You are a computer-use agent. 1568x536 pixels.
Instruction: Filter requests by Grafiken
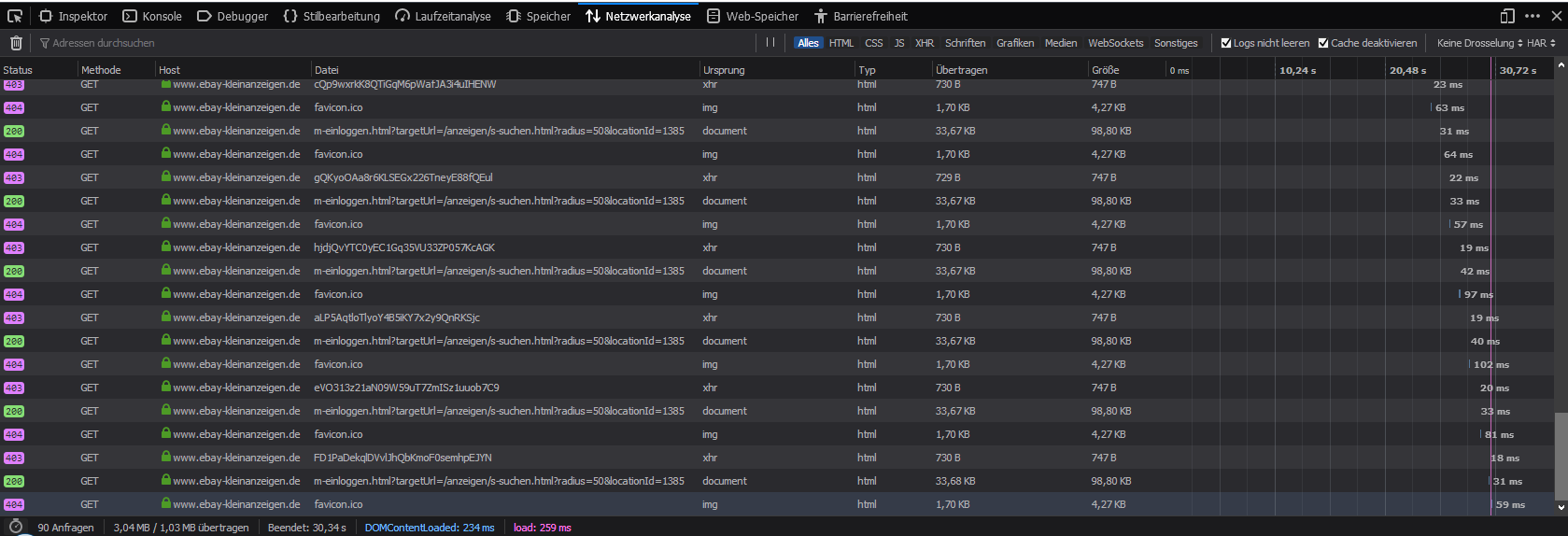click(1015, 43)
